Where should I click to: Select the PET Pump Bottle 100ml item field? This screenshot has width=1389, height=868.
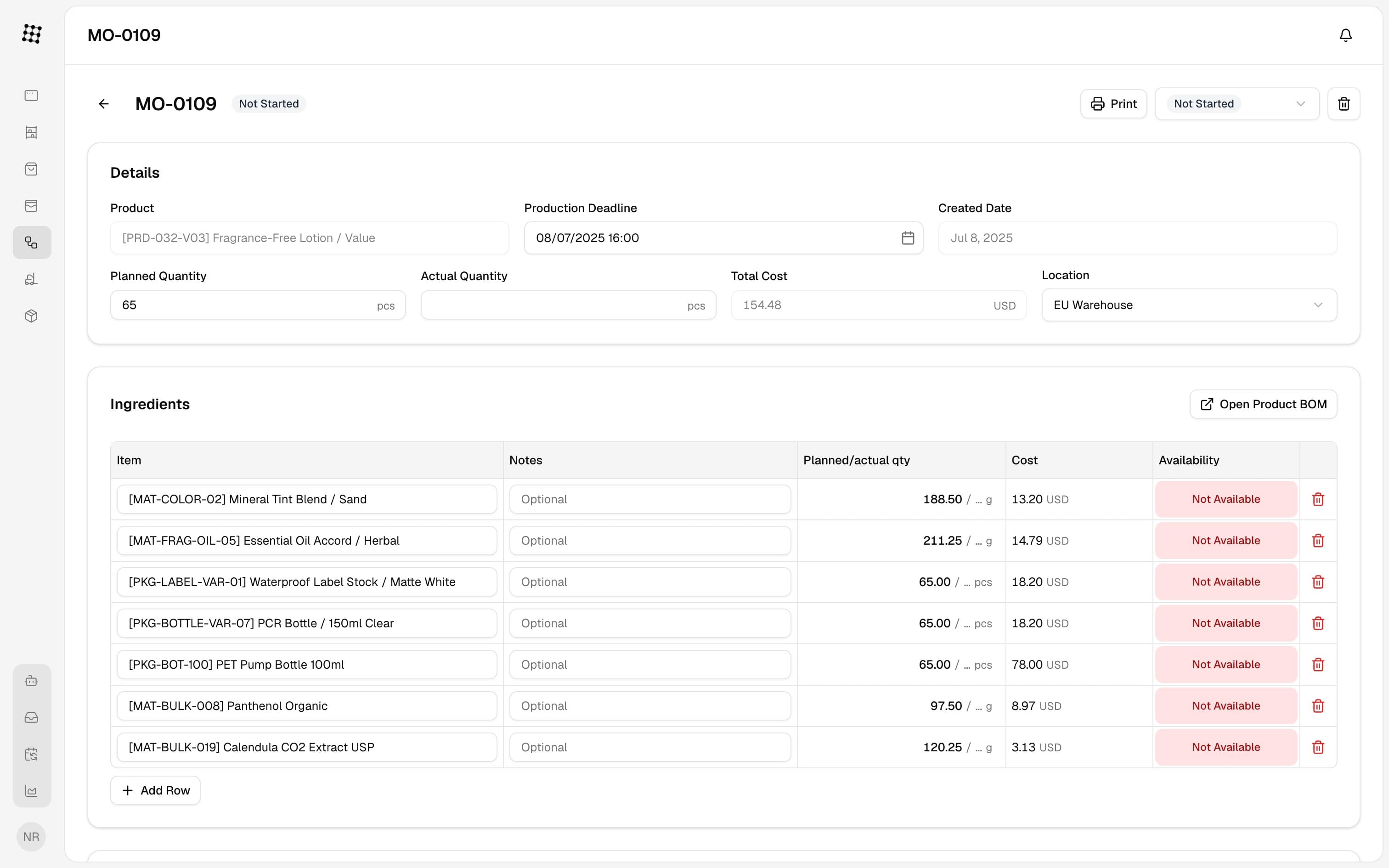coord(306,665)
